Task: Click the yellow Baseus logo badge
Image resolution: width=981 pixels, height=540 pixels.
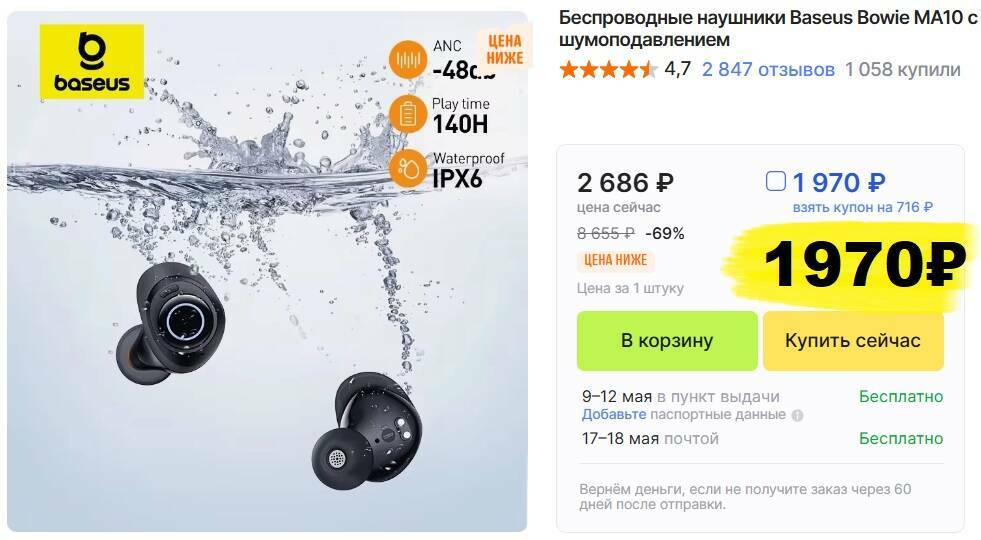Action: (x=92, y=61)
